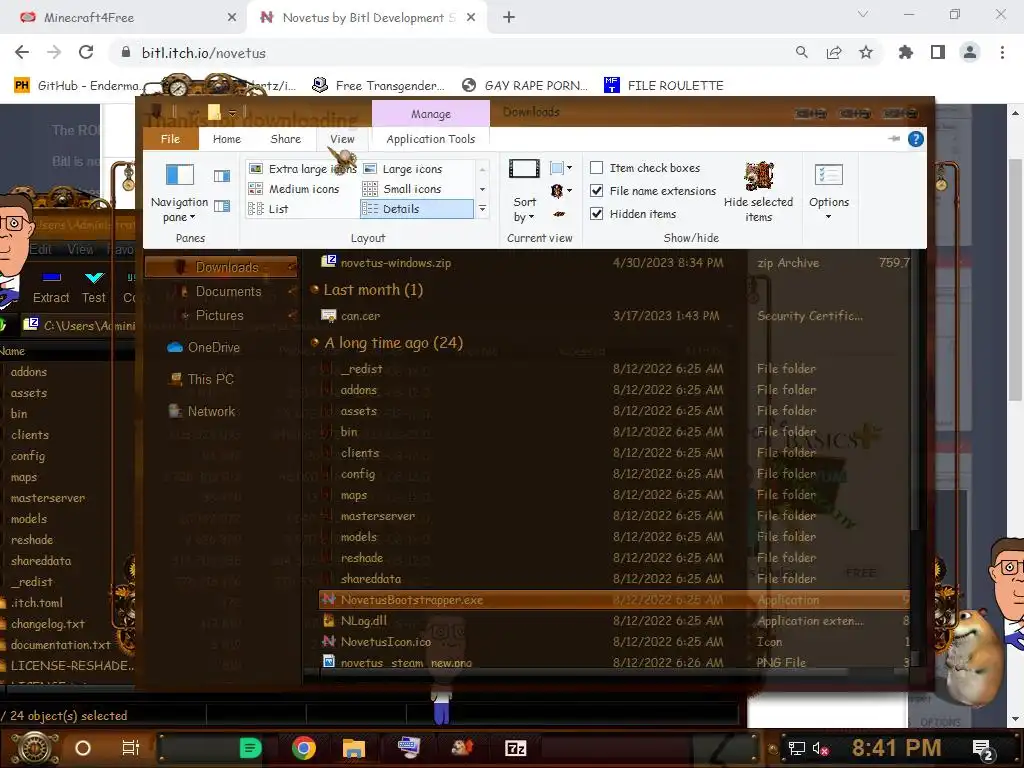Select changelog.txt in the 7-Zip list
Image resolution: width=1024 pixels, height=768 pixels.
[47, 624]
